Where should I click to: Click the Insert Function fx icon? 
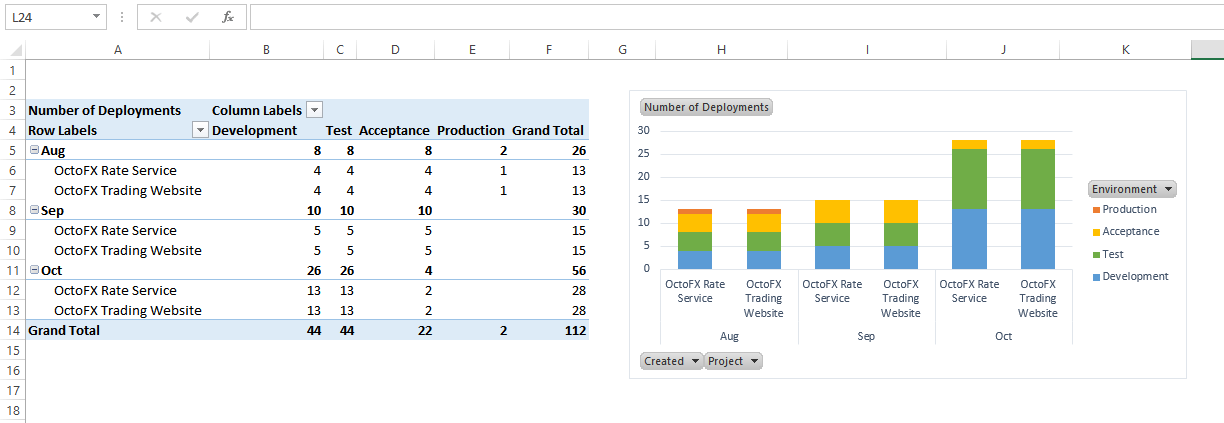click(x=228, y=17)
